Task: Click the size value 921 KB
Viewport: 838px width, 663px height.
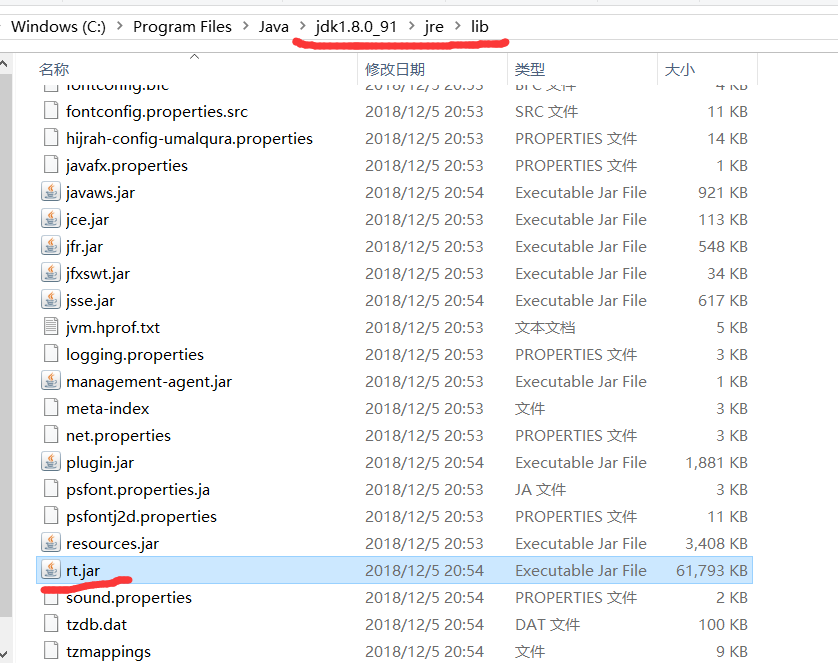Action: (x=723, y=192)
